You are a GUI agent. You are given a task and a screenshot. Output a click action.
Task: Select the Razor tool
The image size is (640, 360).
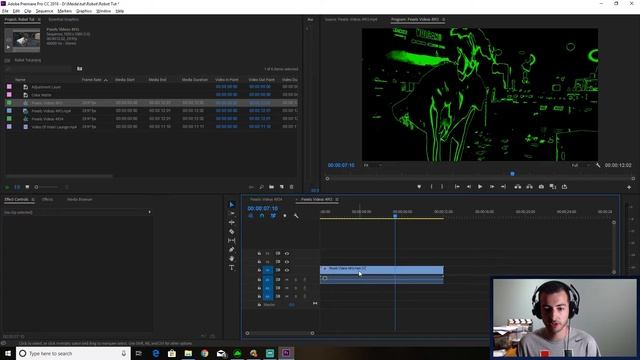pos(232,231)
